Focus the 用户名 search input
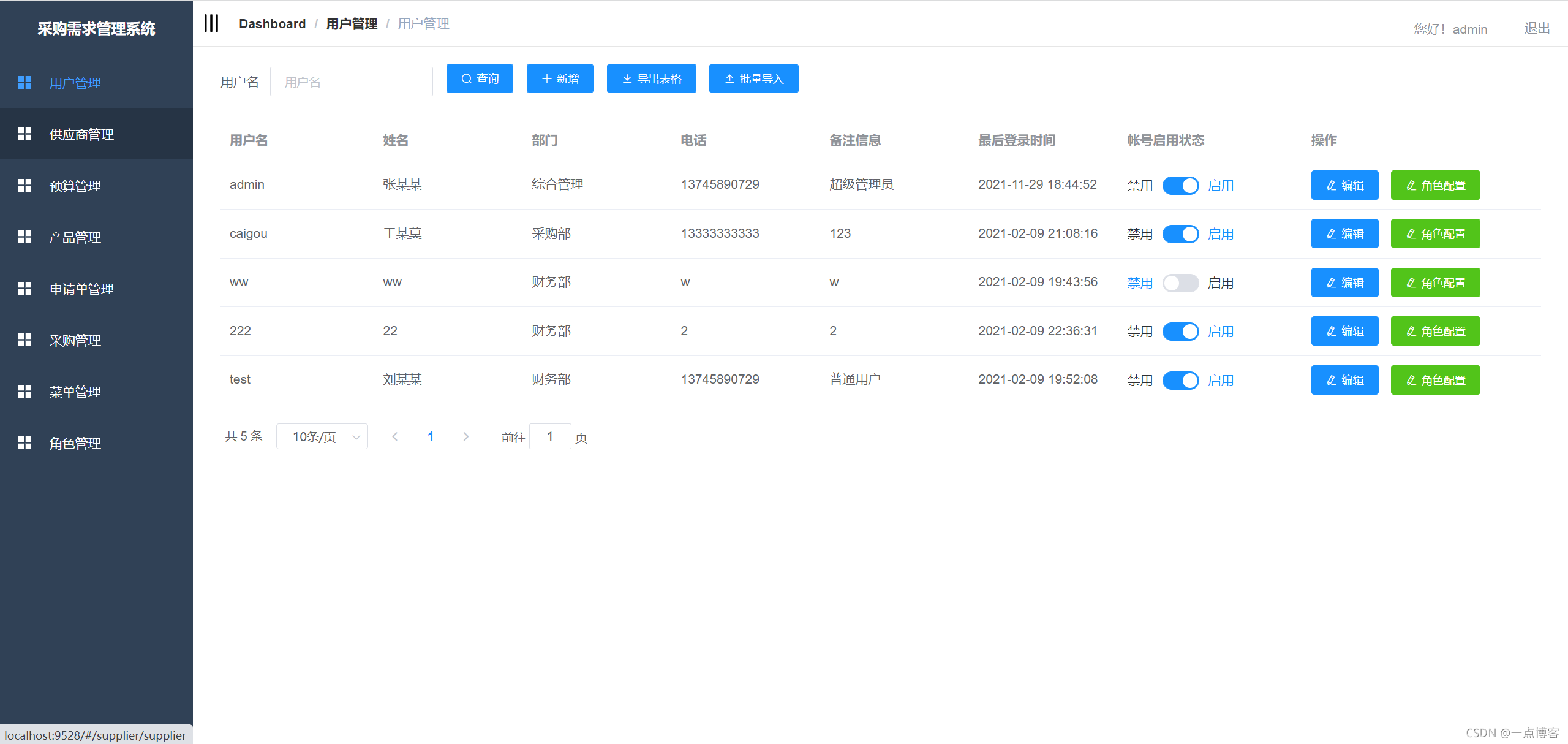 click(352, 82)
